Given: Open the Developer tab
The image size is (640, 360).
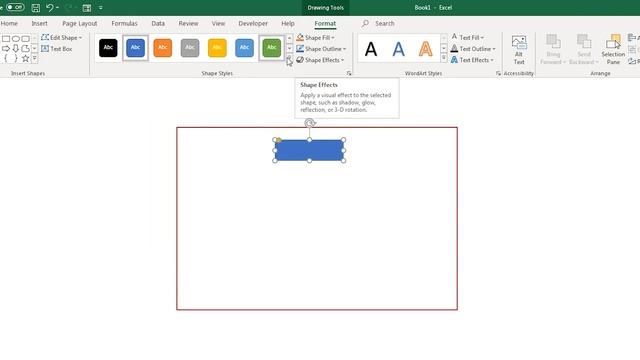Looking at the screenshot, I should (x=253, y=24).
